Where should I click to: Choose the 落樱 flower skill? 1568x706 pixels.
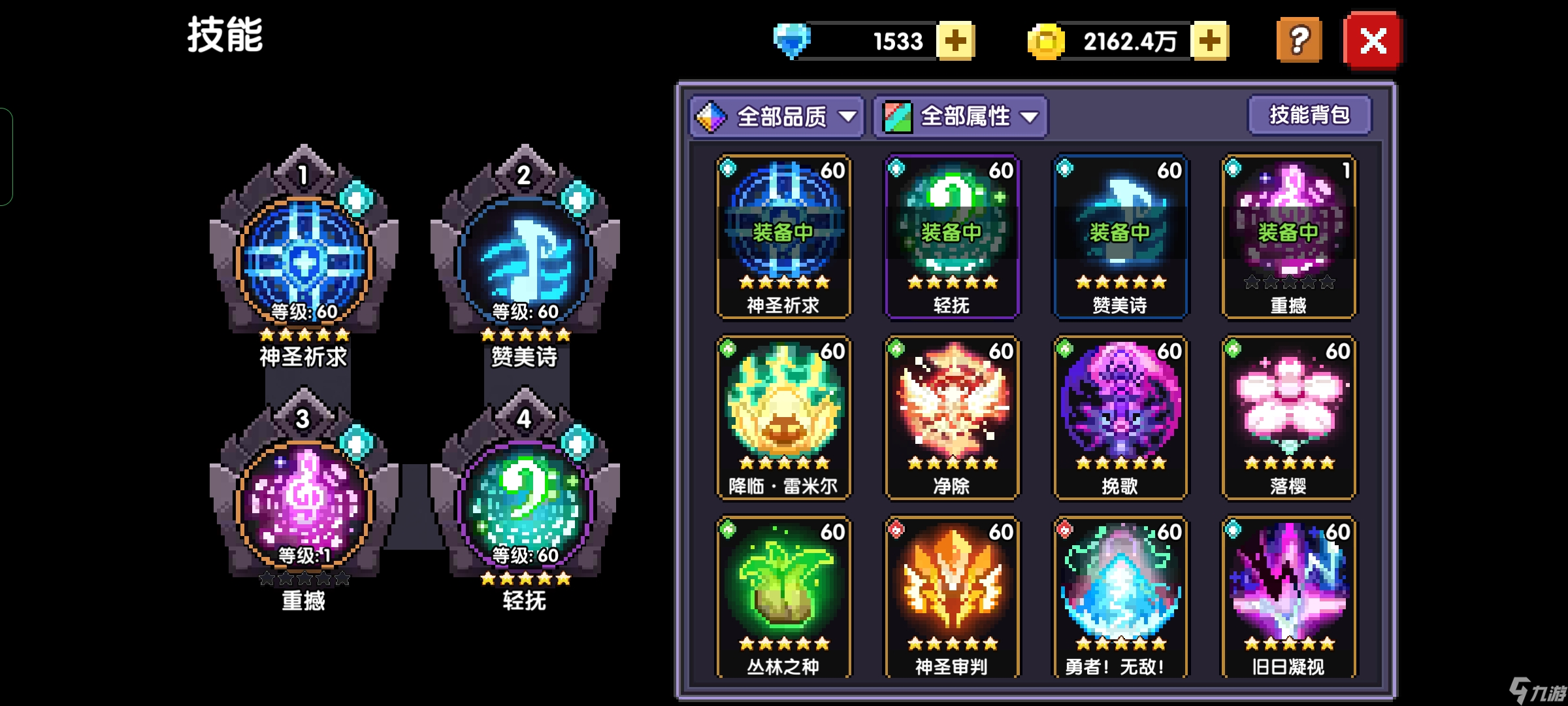(x=1289, y=418)
